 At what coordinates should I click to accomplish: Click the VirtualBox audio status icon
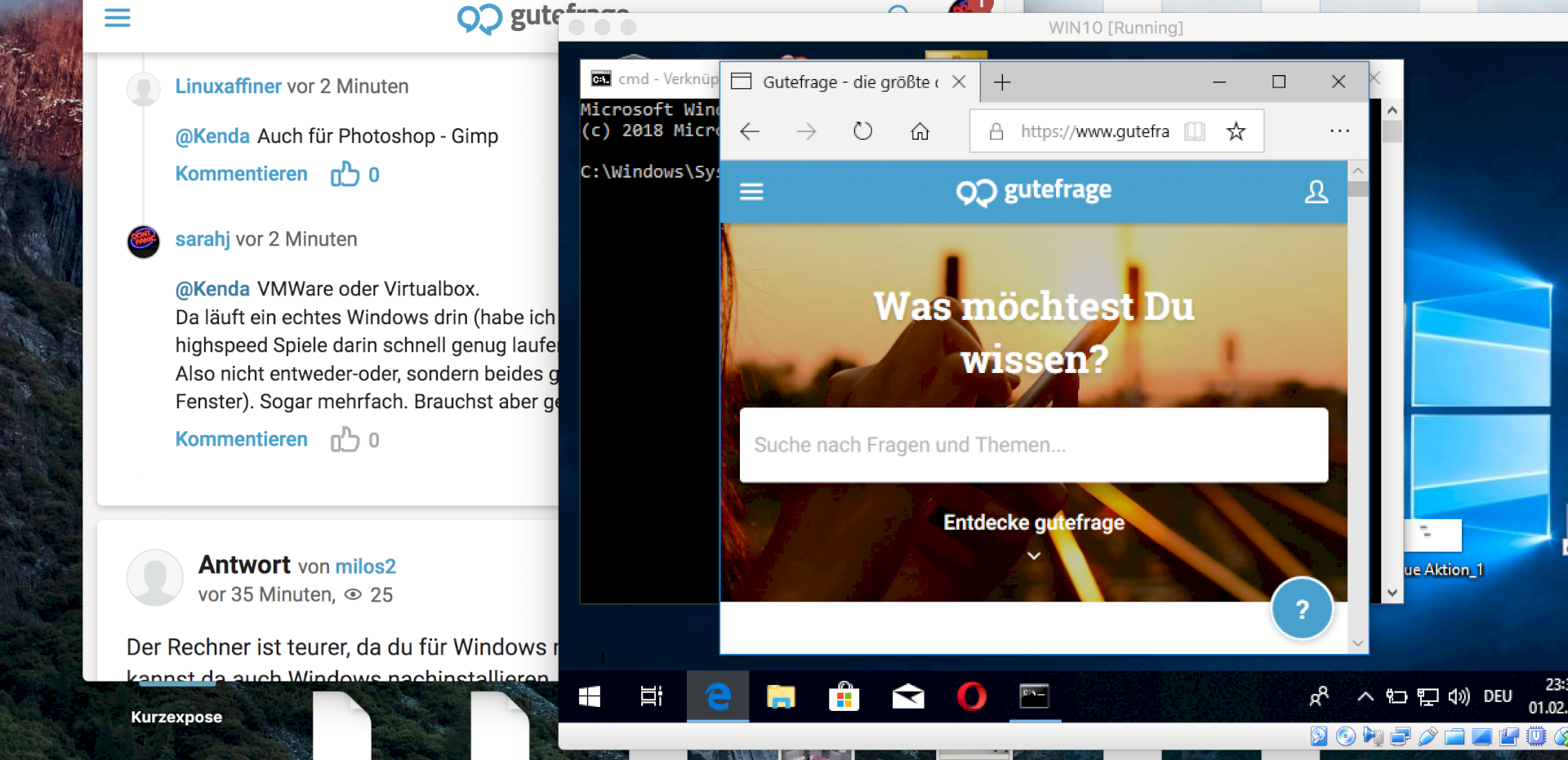tap(1372, 736)
